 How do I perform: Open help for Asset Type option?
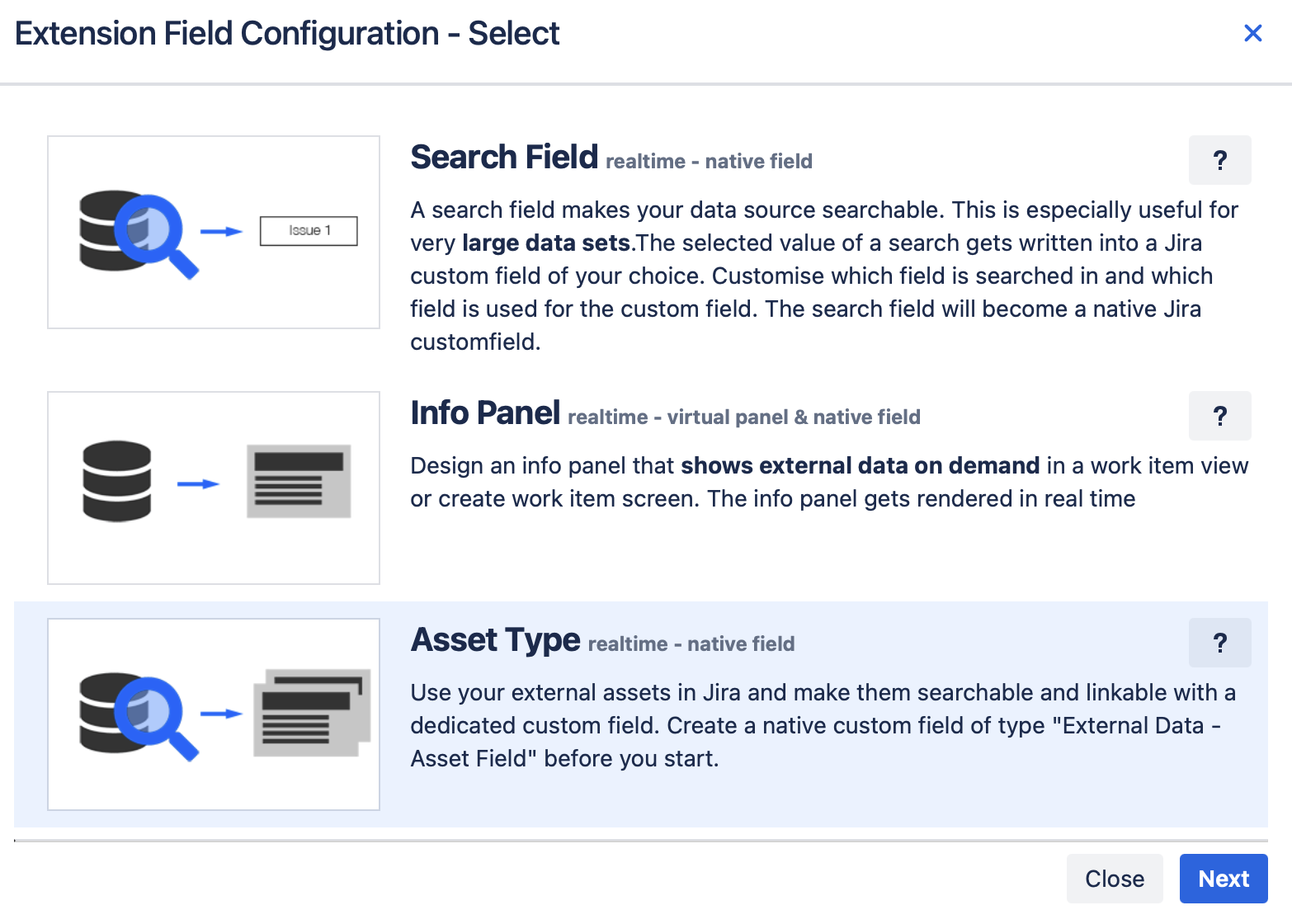(x=1219, y=643)
